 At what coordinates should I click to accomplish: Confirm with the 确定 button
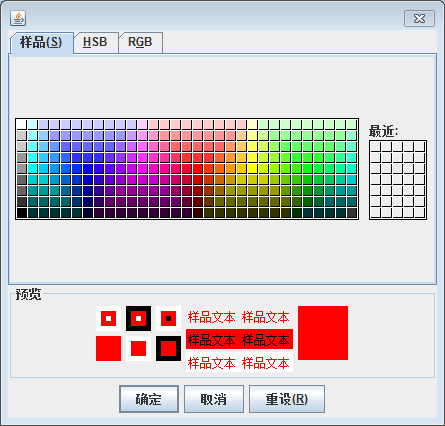click(x=149, y=399)
